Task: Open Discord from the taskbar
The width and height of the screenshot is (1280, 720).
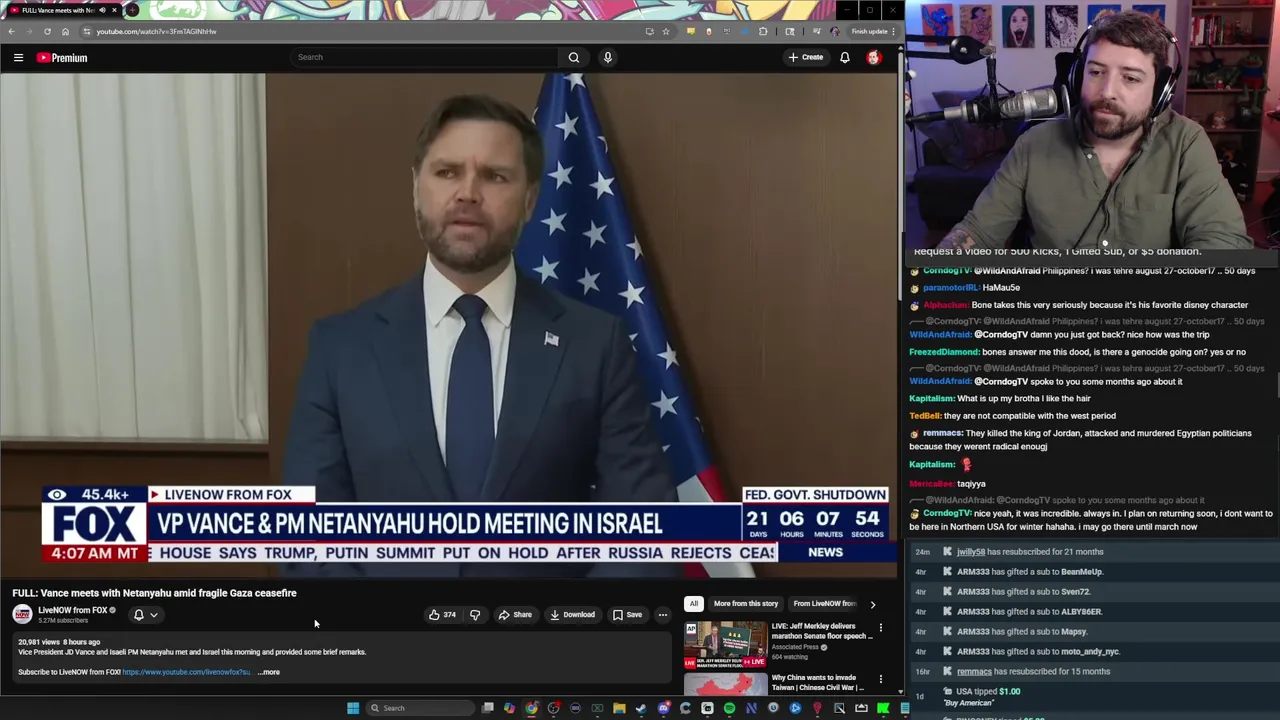Action: coord(663,708)
